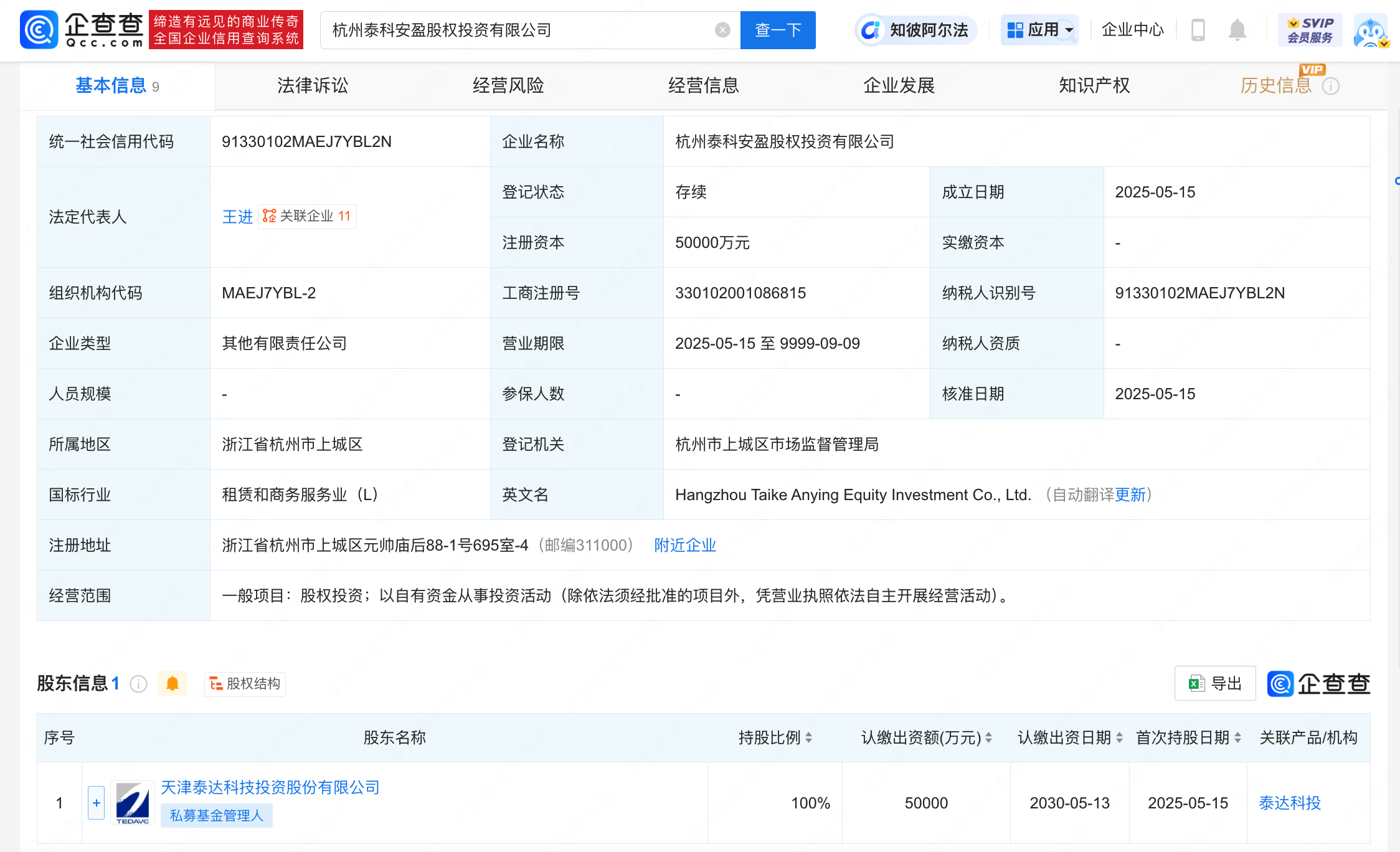
Task: View 关联企业 11 badge
Action: tap(307, 216)
